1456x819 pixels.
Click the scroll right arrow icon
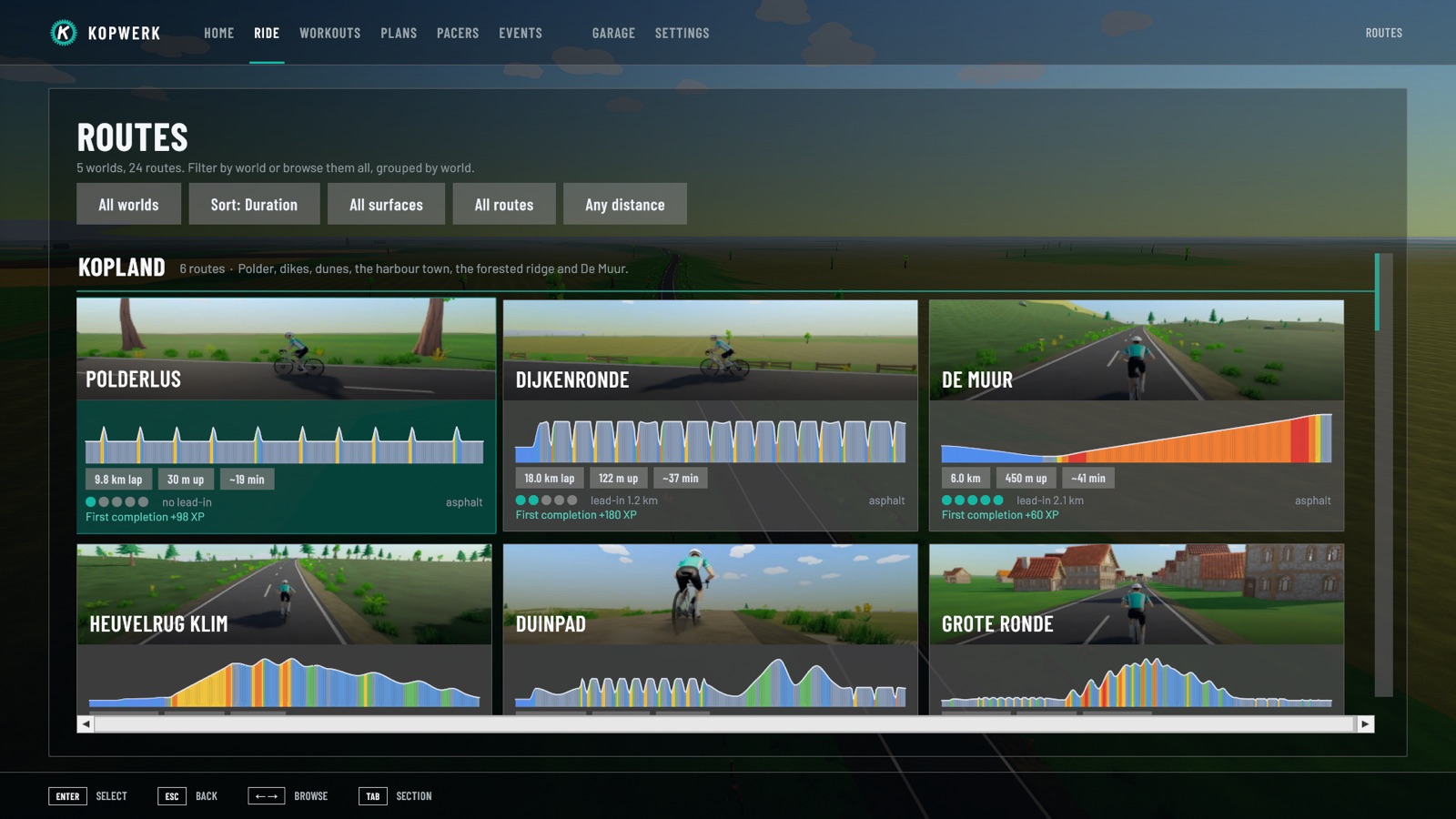coord(1365,724)
